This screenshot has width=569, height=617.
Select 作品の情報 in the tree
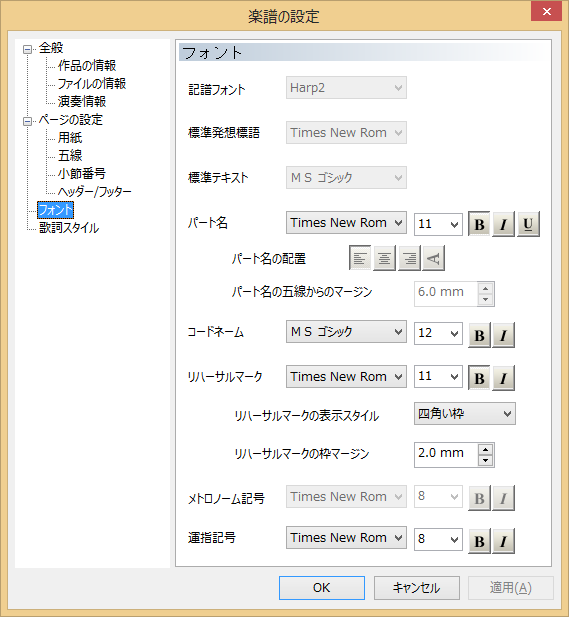click(87, 65)
